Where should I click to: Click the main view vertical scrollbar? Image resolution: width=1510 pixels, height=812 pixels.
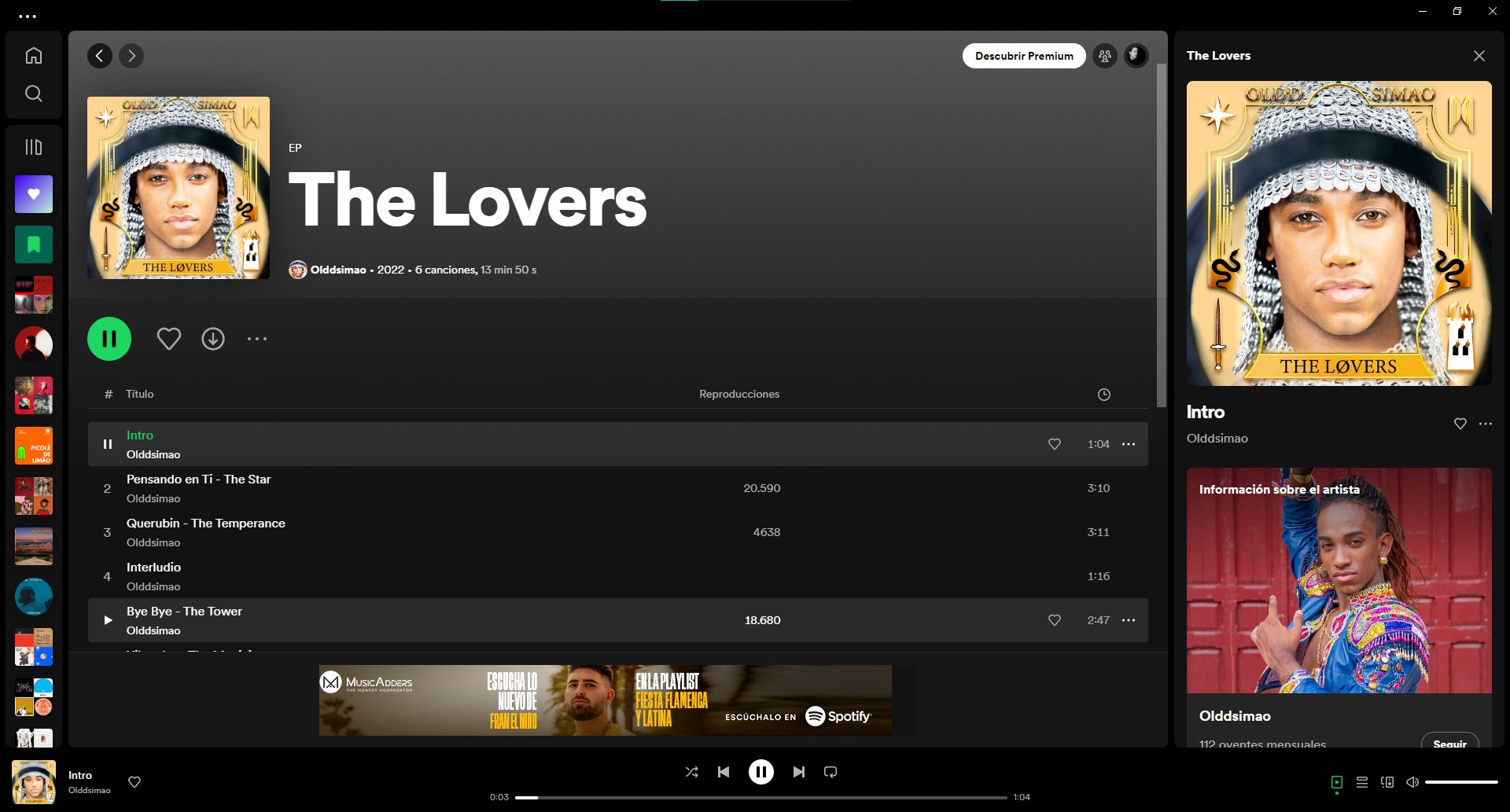coord(1161,236)
